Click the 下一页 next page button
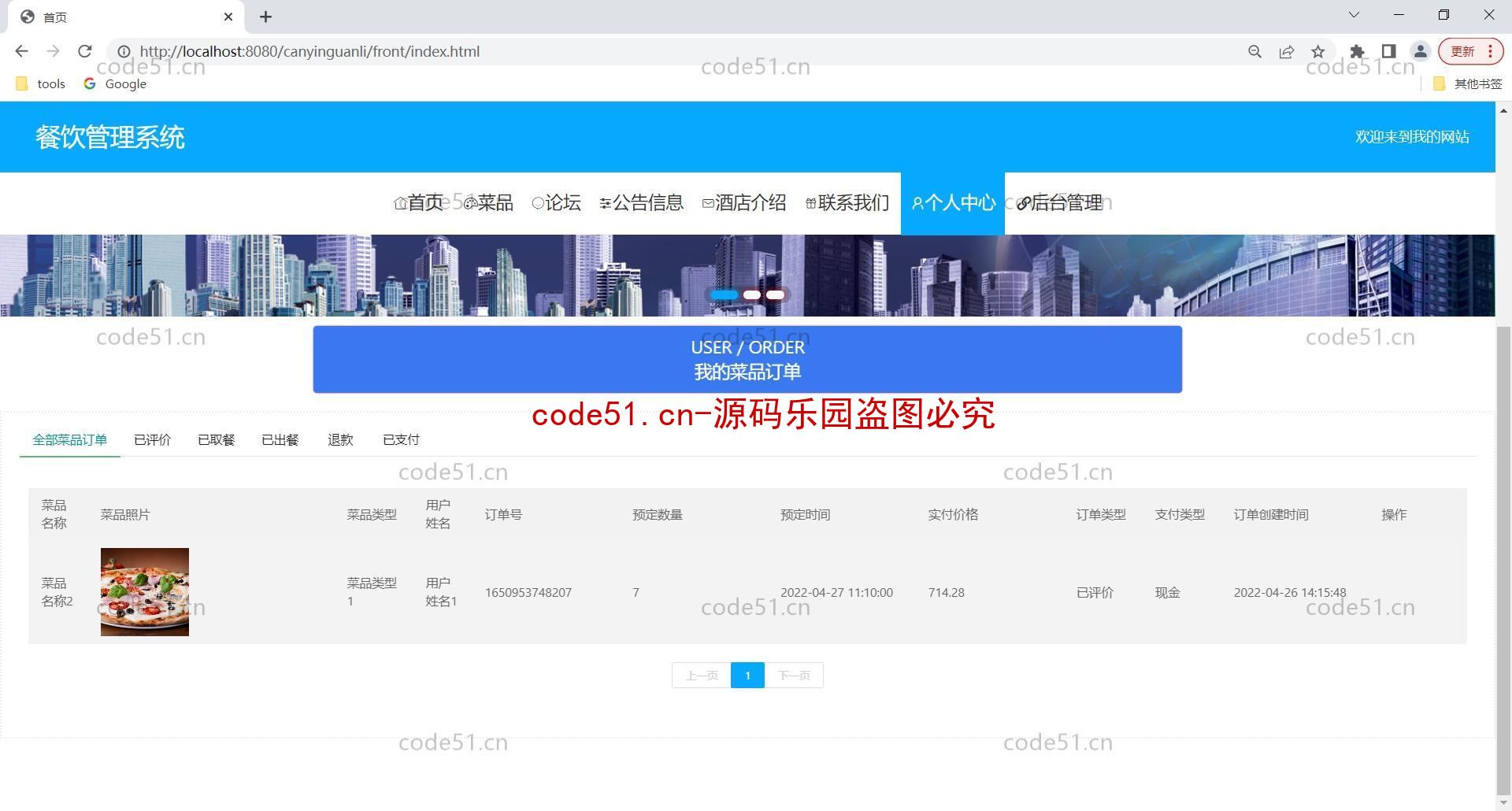 (794, 676)
